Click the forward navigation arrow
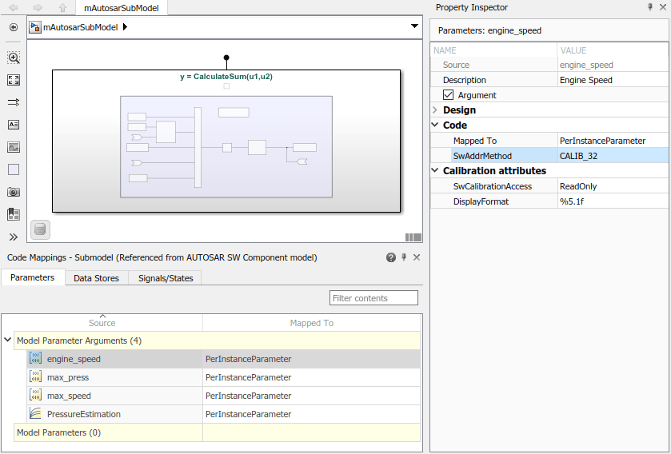The width and height of the screenshot is (671, 454). pos(38,7)
